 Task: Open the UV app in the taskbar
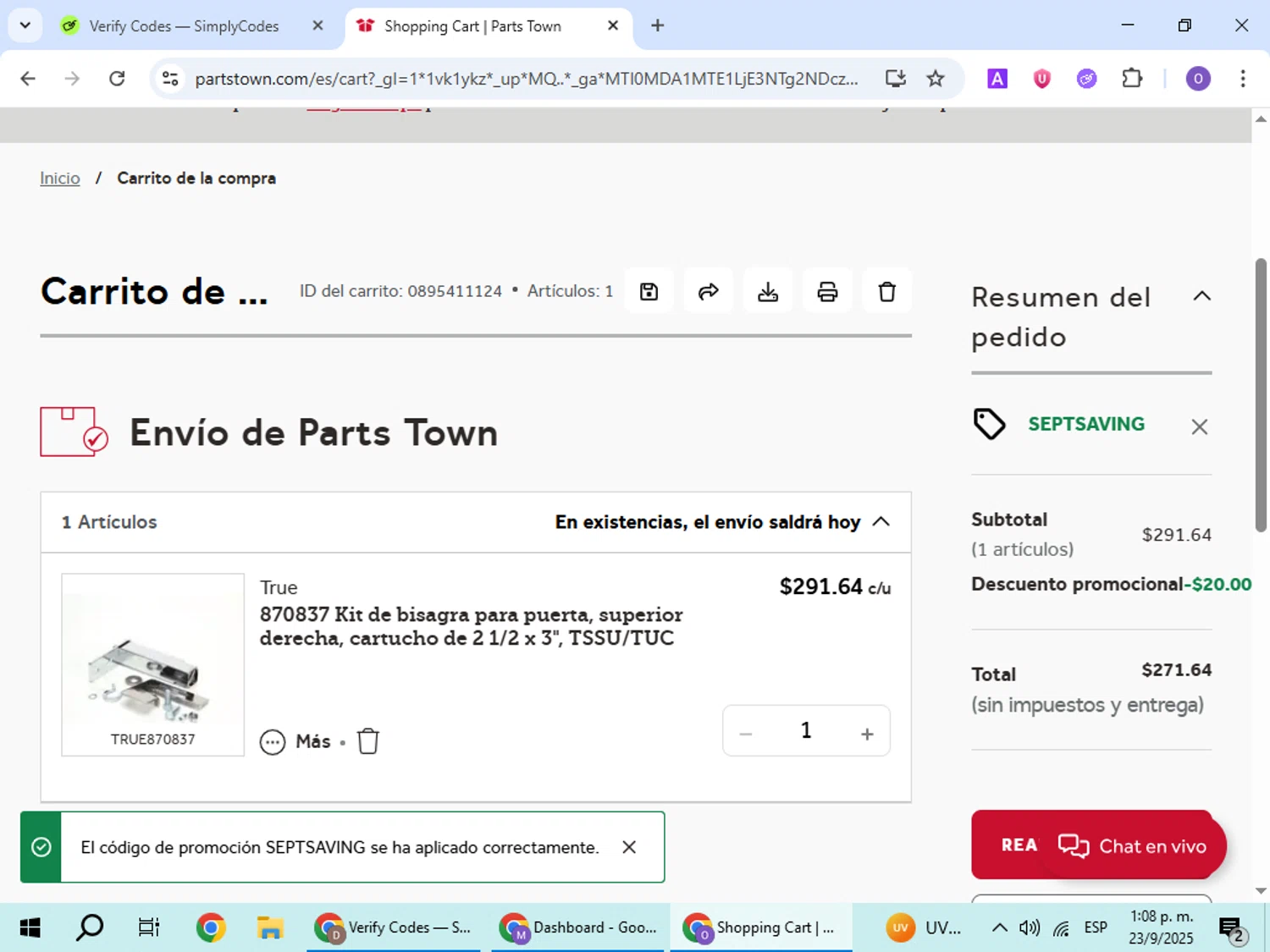(x=924, y=927)
